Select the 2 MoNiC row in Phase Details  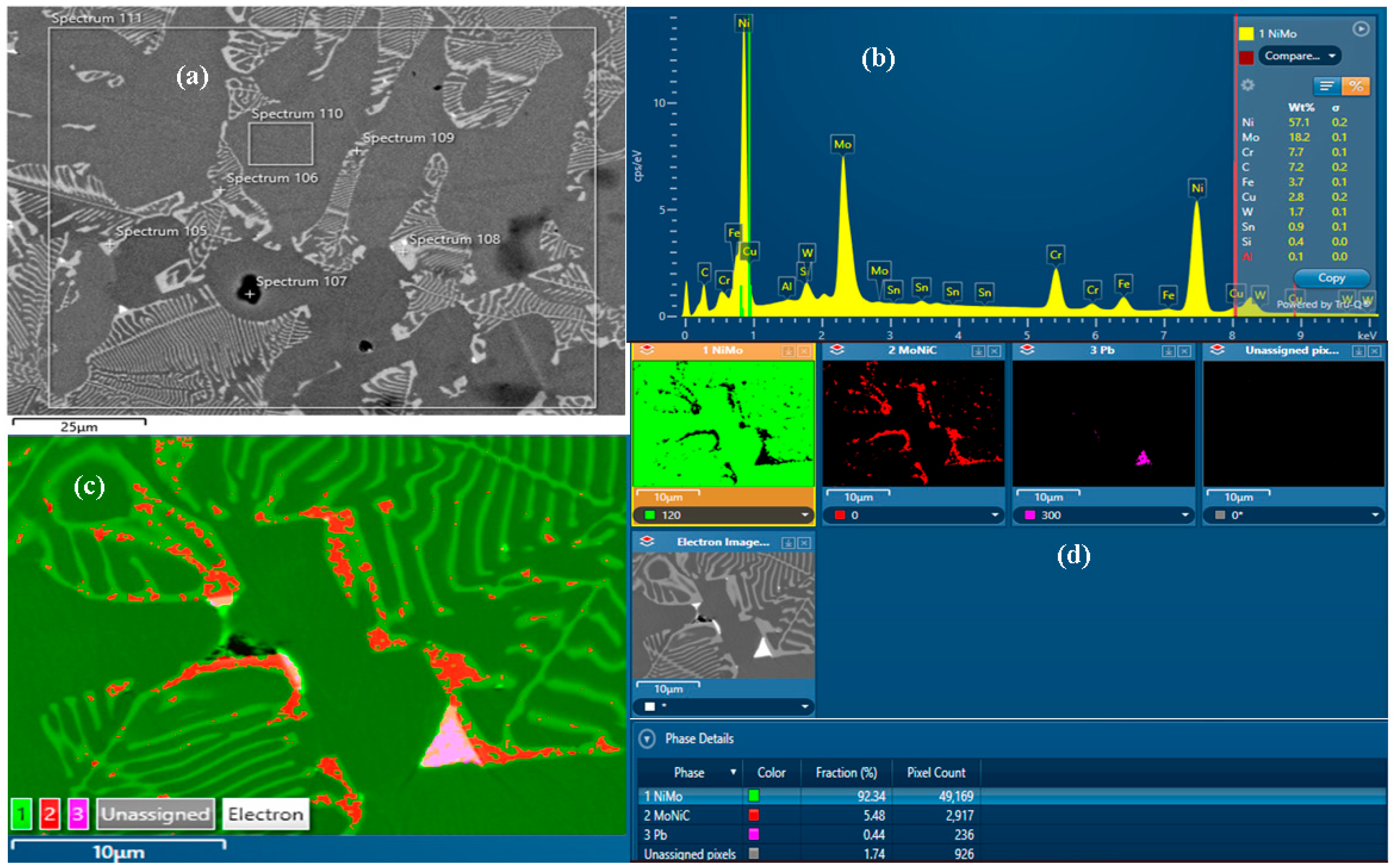pos(1012,815)
